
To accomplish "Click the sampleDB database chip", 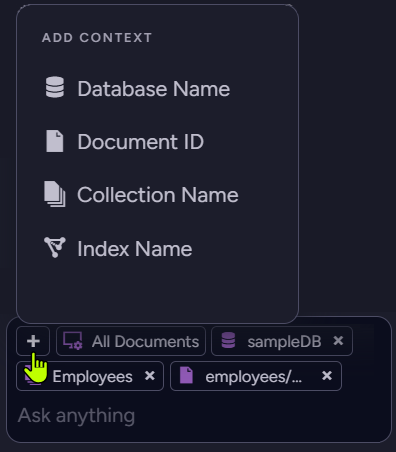I will point(282,341).
